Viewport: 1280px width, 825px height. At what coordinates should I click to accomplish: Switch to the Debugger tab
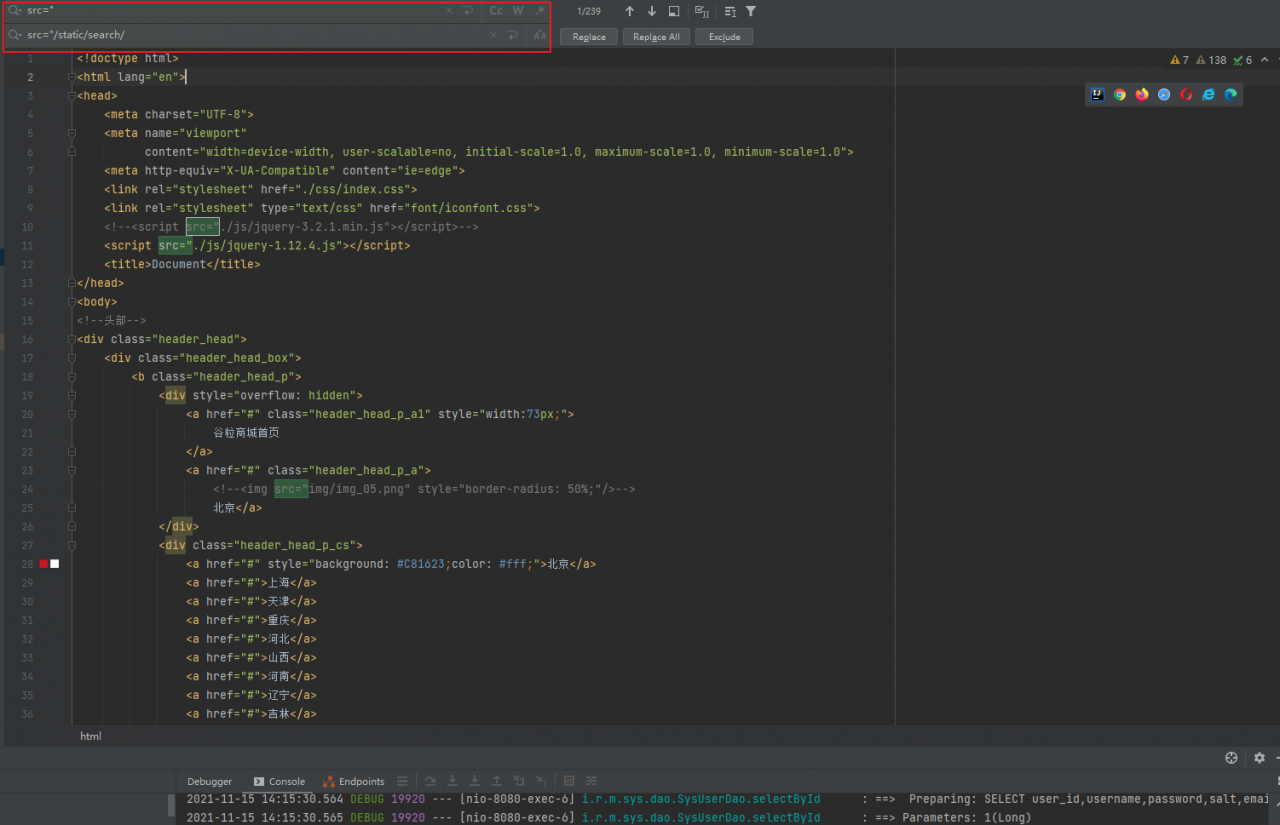click(209, 781)
